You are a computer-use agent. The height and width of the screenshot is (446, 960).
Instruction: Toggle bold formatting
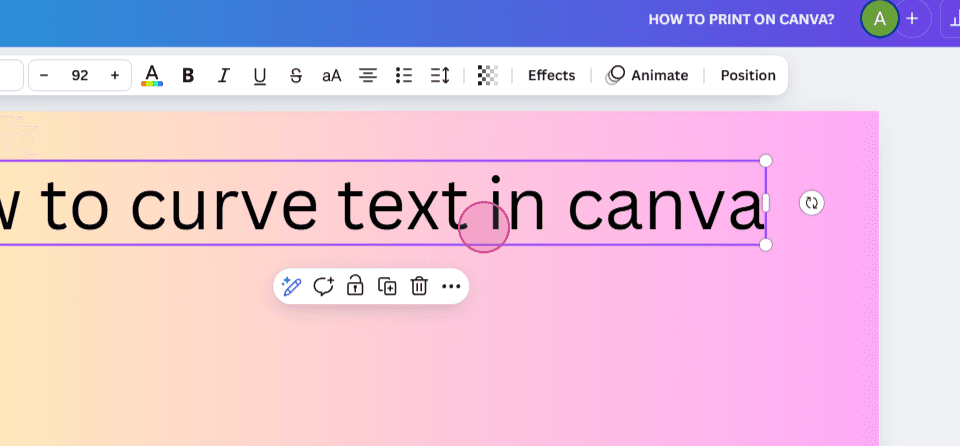click(188, 75)
